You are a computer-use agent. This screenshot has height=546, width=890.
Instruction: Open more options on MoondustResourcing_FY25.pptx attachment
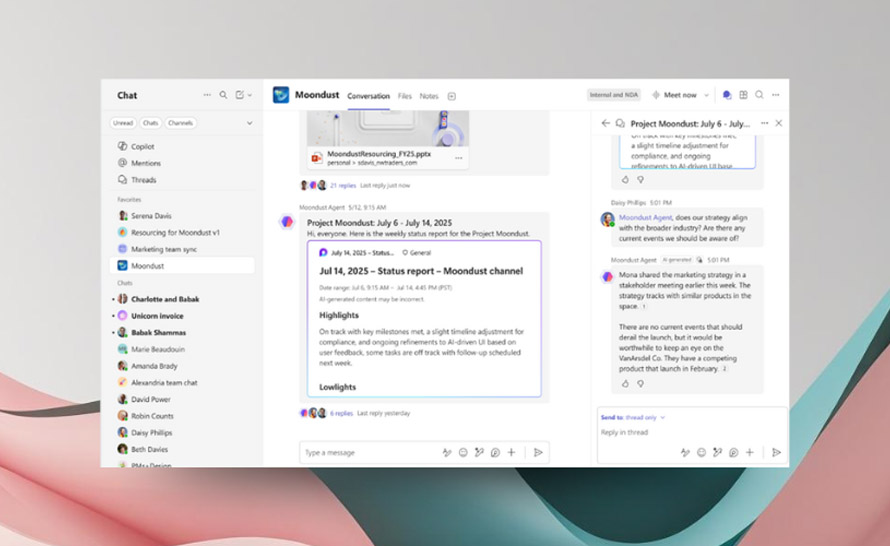(x=459, y=158)
